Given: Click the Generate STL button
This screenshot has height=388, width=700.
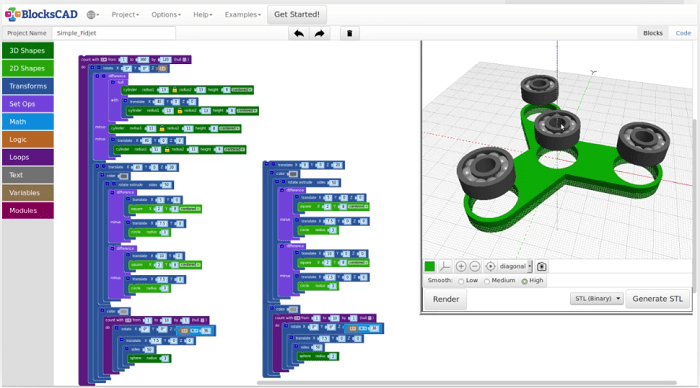Looking at the screenshot, I should (657, 299).
